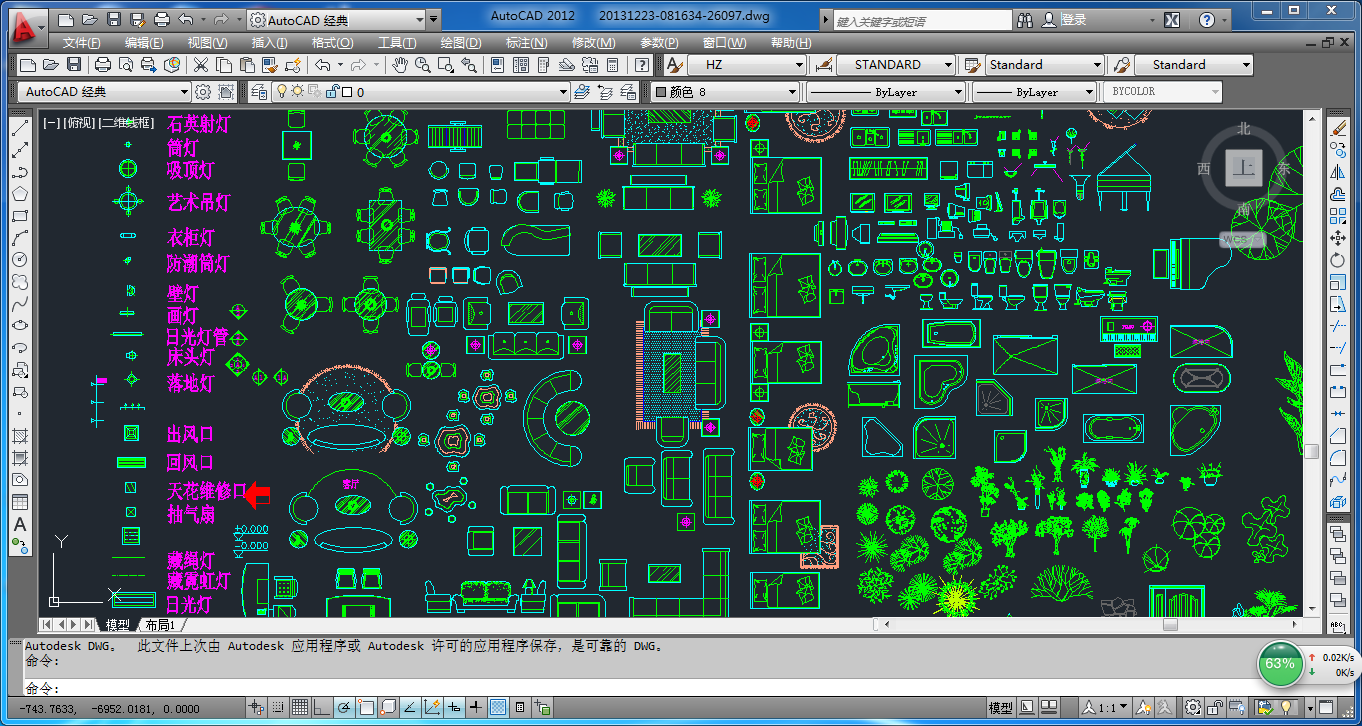Open the 颜色 8 color control dropdown

[724, 92]
